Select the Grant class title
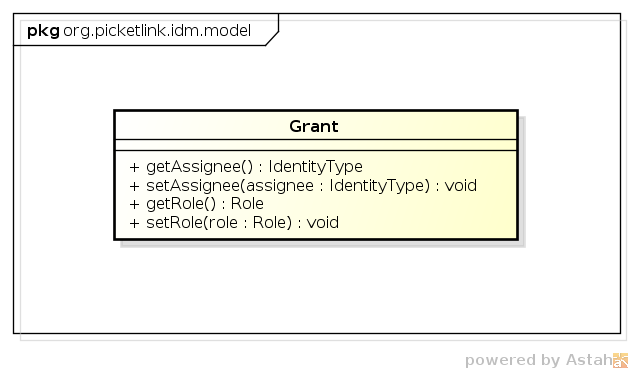This screenshot has height=373, width=633. click(314, 126)
